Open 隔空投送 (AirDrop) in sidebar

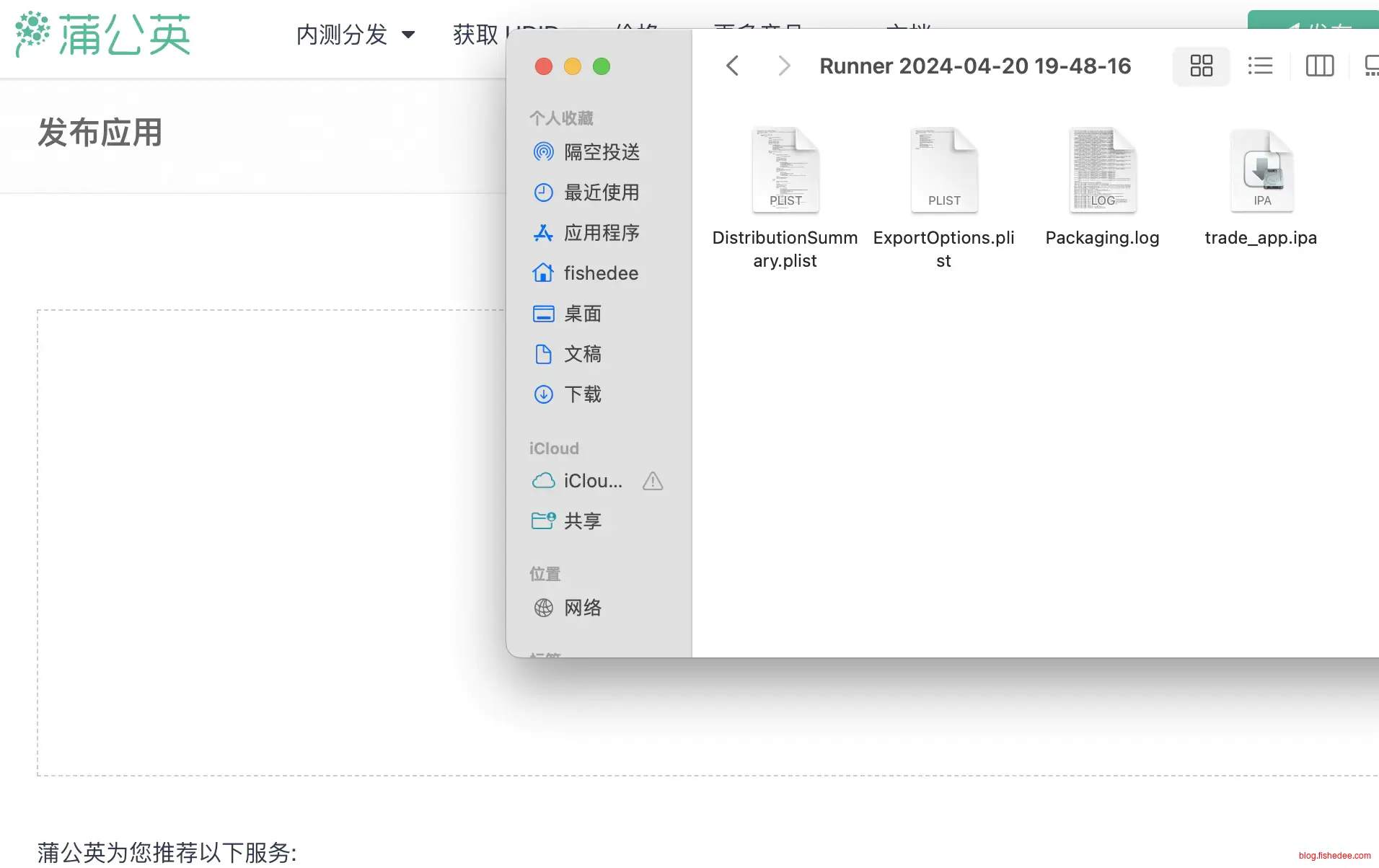601,152
